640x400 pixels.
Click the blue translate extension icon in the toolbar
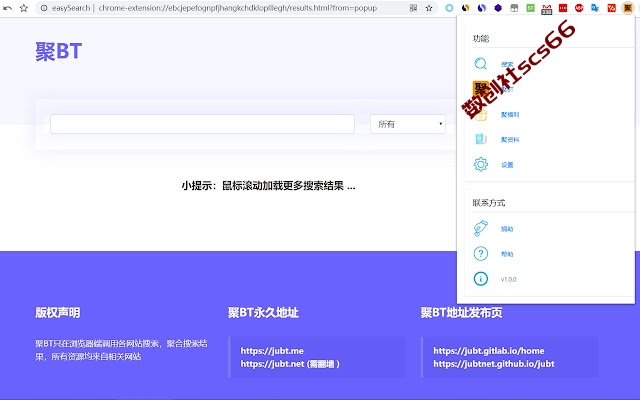595,8
